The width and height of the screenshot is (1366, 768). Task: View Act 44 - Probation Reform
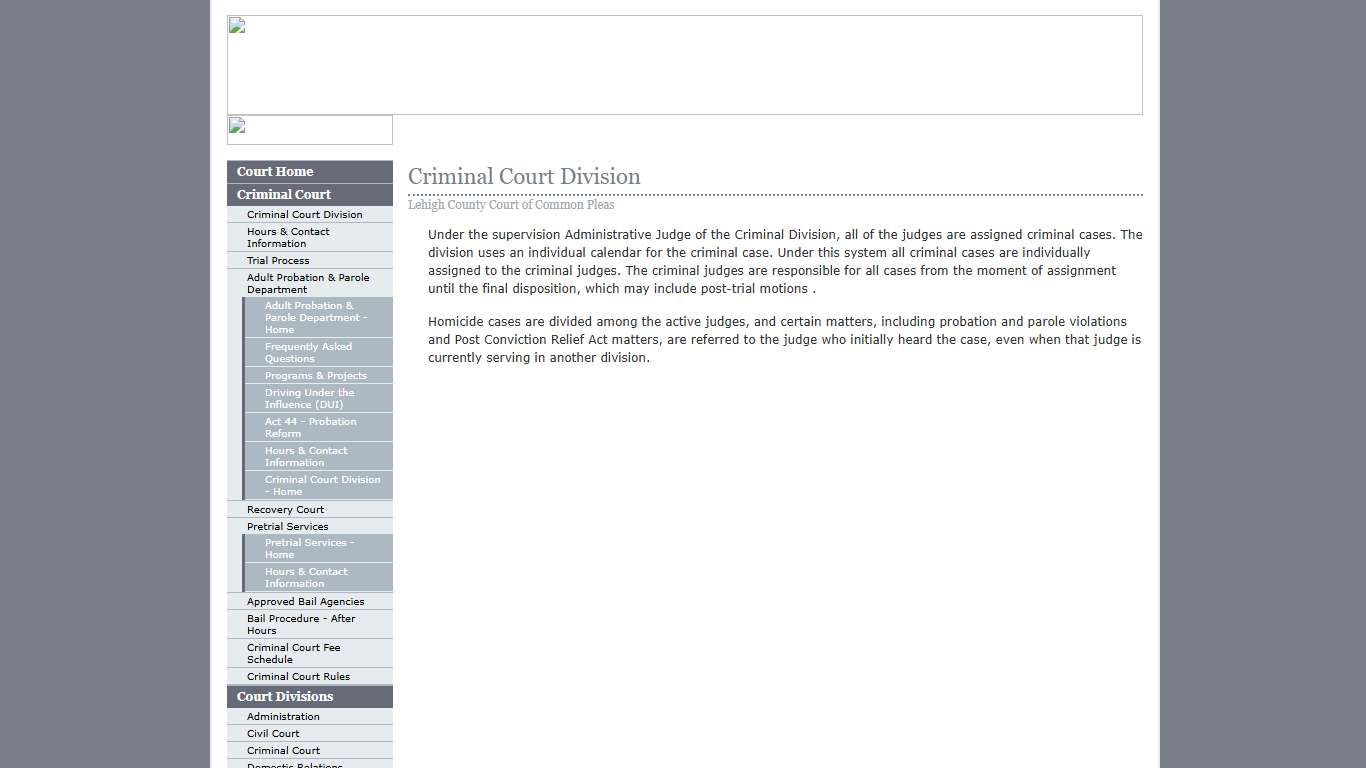pos(311,427)
